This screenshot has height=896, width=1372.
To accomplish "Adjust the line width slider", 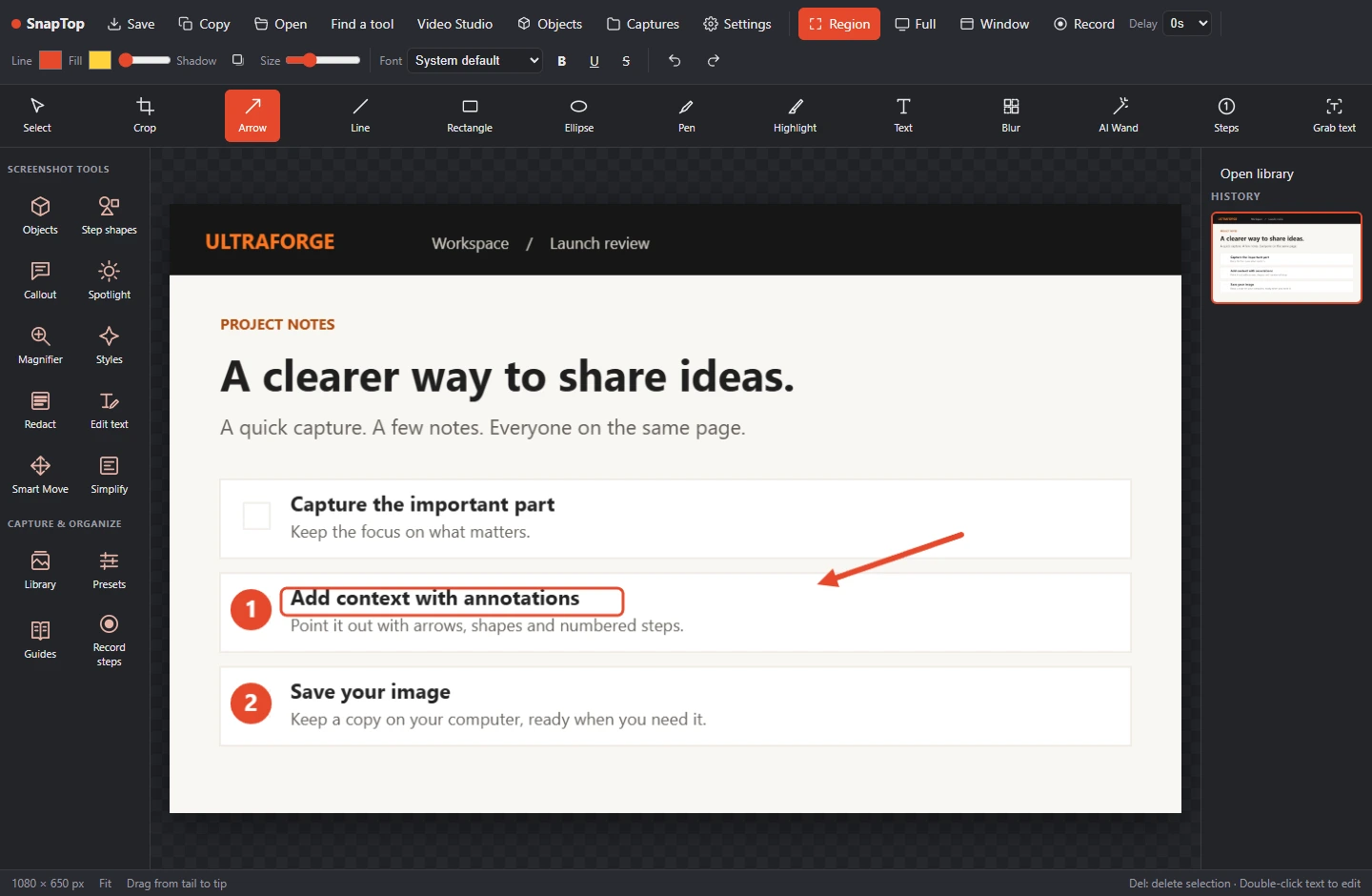I will (145, 60).
